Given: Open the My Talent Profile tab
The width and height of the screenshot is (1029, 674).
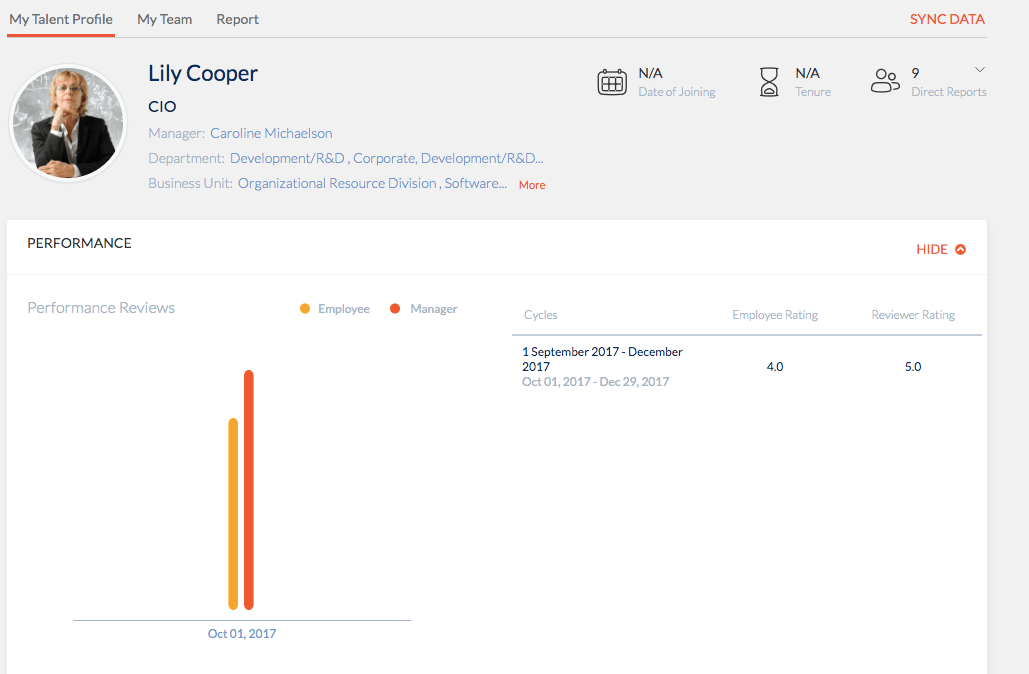Looking at the screenshot, I should coord(61,19).
